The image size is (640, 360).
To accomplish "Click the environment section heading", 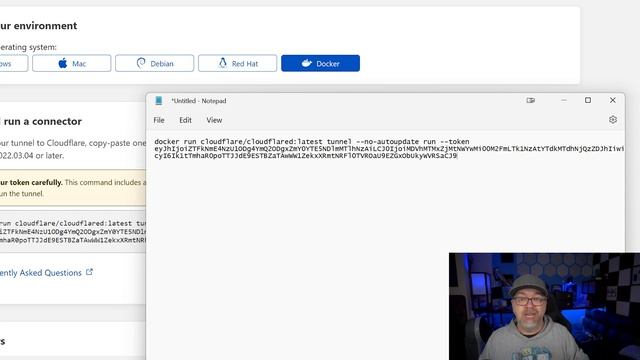I will point(38,26).
